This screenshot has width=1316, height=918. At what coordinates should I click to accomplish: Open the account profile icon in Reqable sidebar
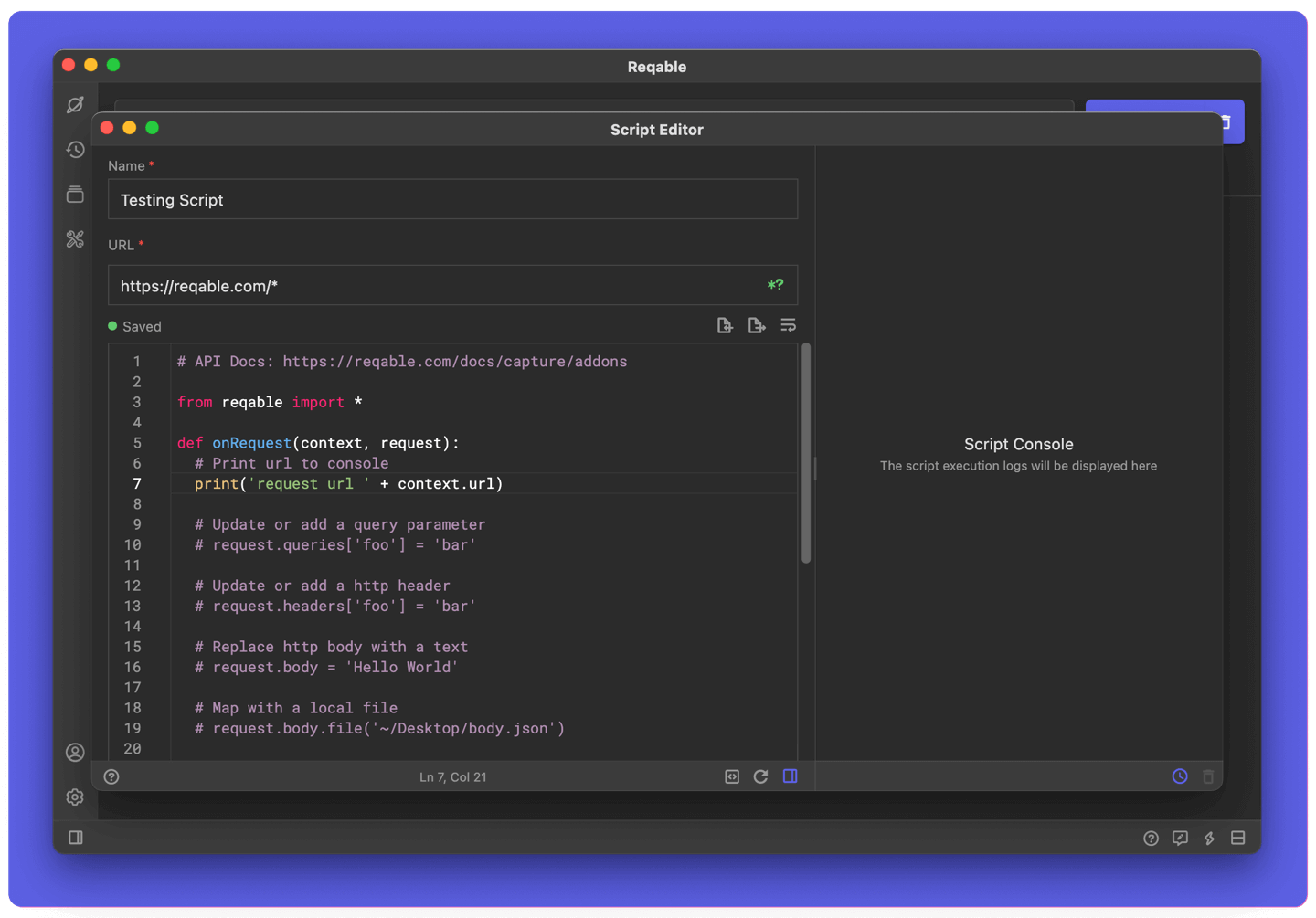[x=75, y=752]
